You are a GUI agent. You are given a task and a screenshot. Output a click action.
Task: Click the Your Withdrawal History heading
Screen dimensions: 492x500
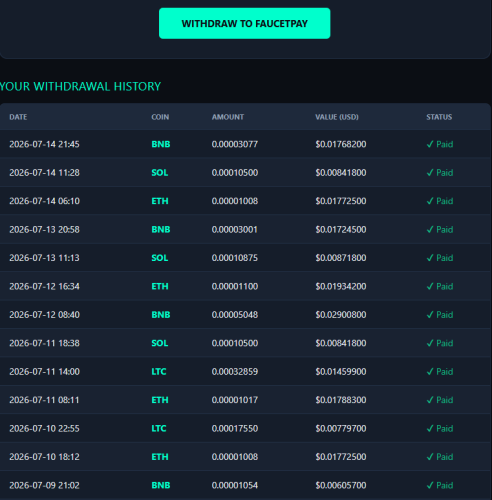pyautogui.click(x=80, y=86)
